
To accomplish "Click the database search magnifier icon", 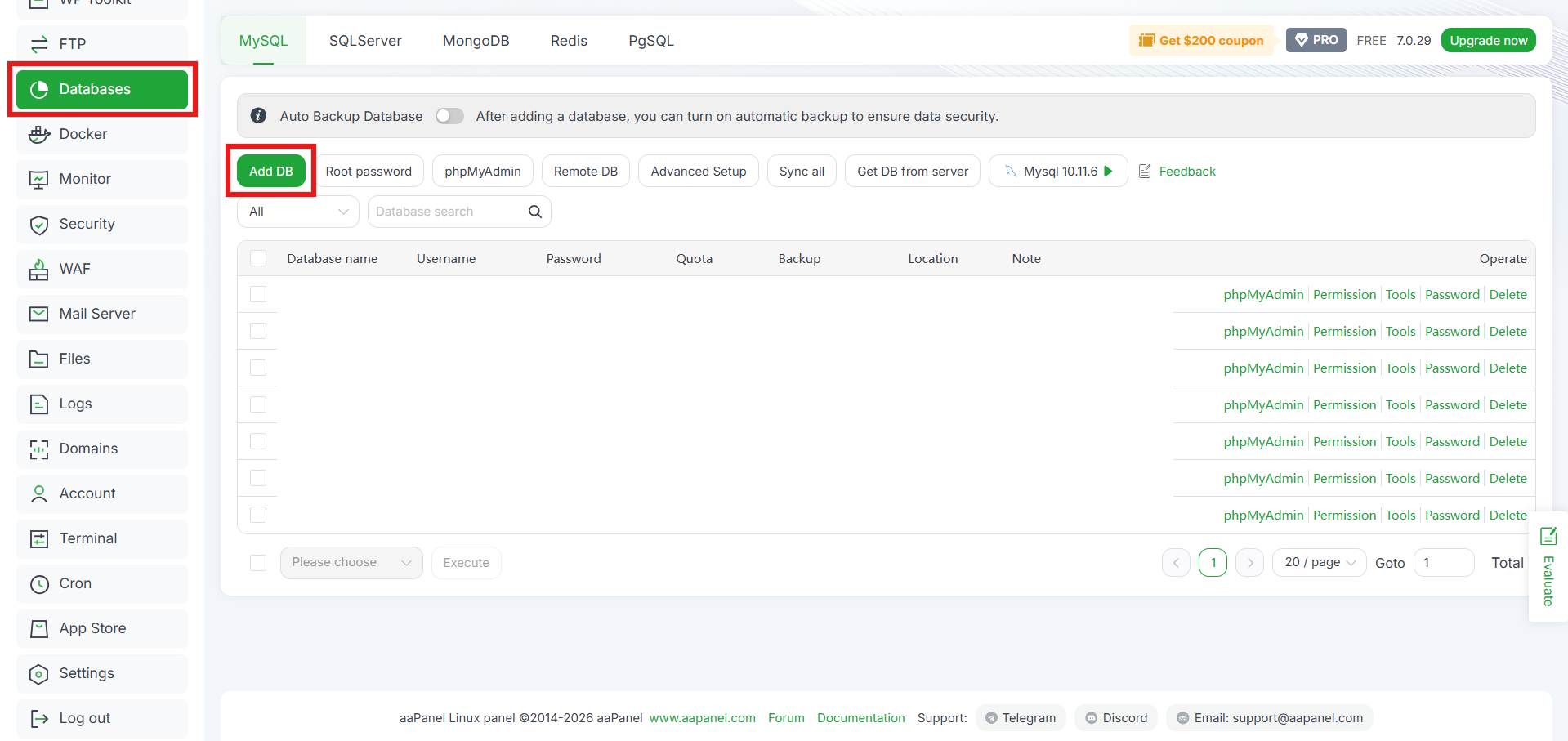I will [535, 212].
